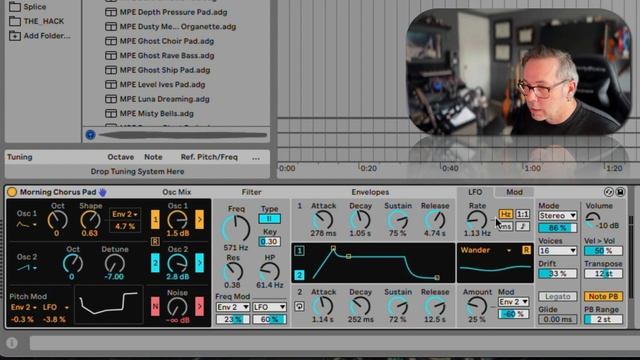Viewport: 640px width, 360px height.
Task: Click the Envelope 2 Sustain knob
Action: [x=398, y=307]
